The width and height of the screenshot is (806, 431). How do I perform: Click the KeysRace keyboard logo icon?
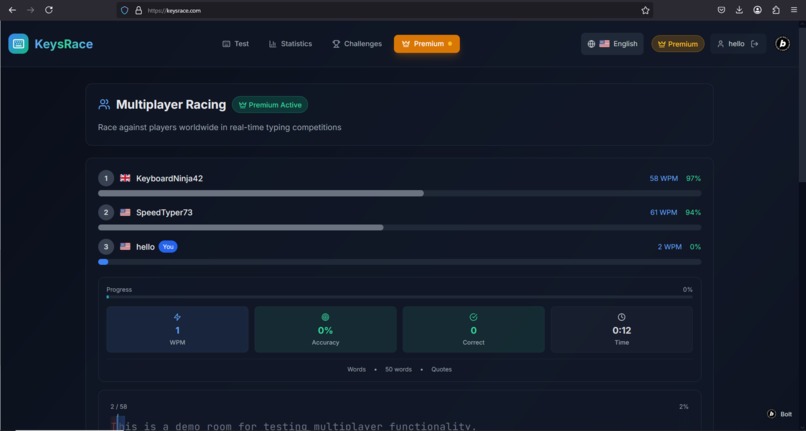(19, 44)
